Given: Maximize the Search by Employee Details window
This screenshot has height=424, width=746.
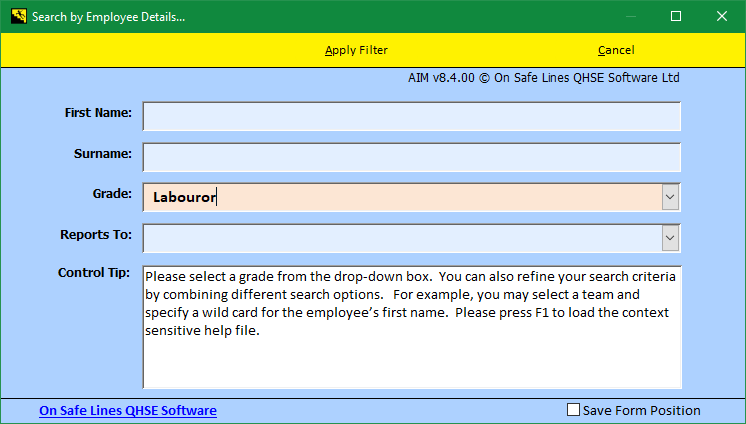Looking at the screenshot, I should [x=676, y=16].
